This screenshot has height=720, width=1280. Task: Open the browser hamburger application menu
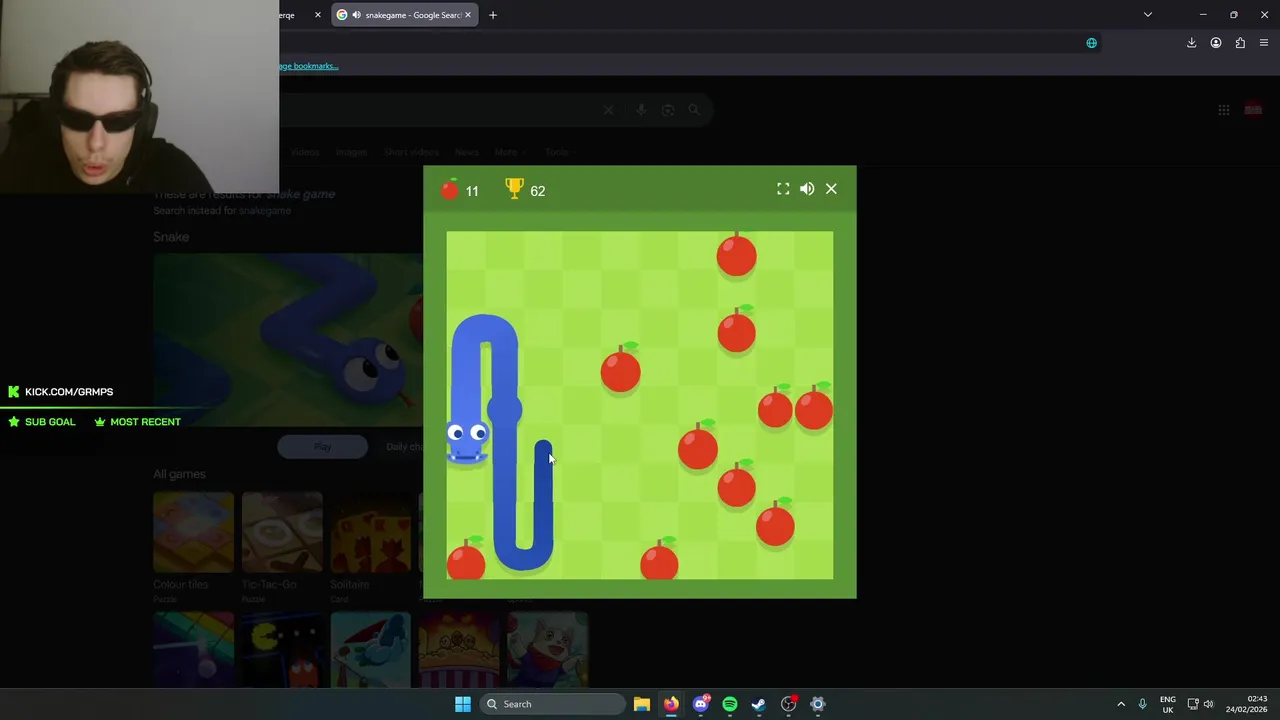(x=1264, y=43)
